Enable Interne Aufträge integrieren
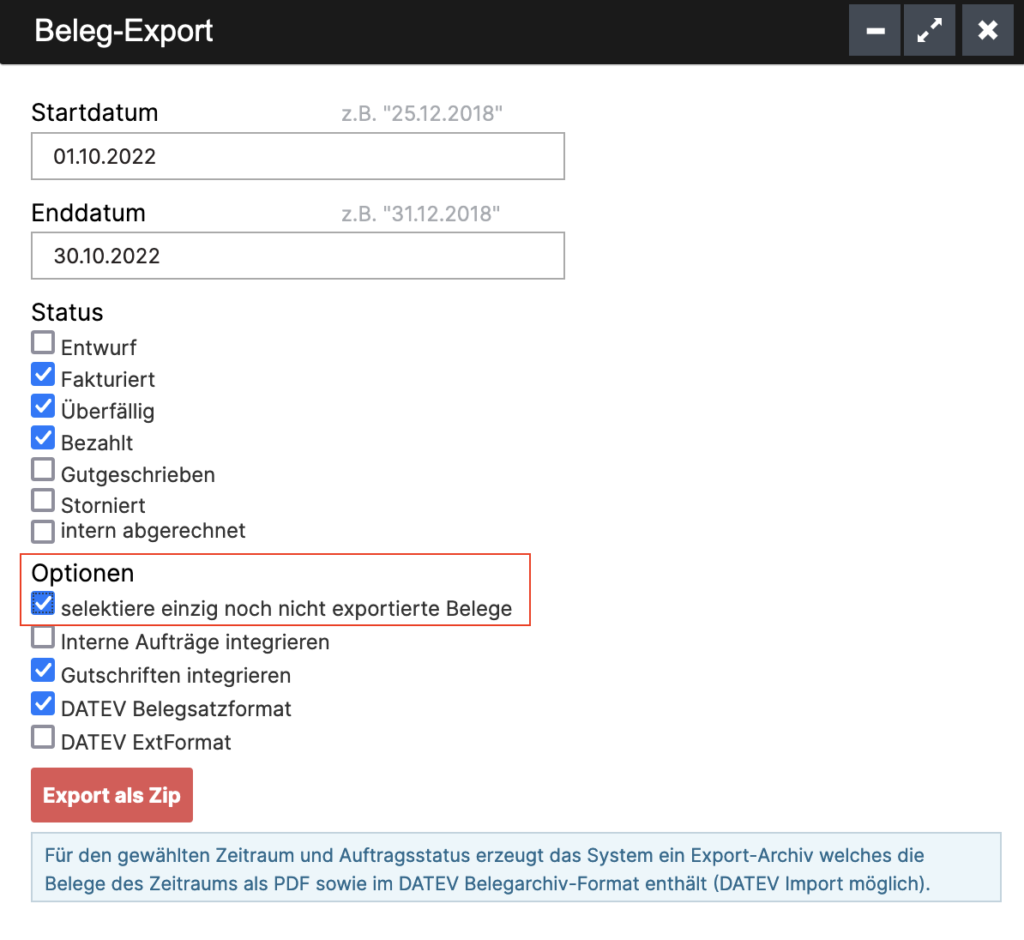The height and width of the screenshot is (940, 1024). [x=42, y=637]
